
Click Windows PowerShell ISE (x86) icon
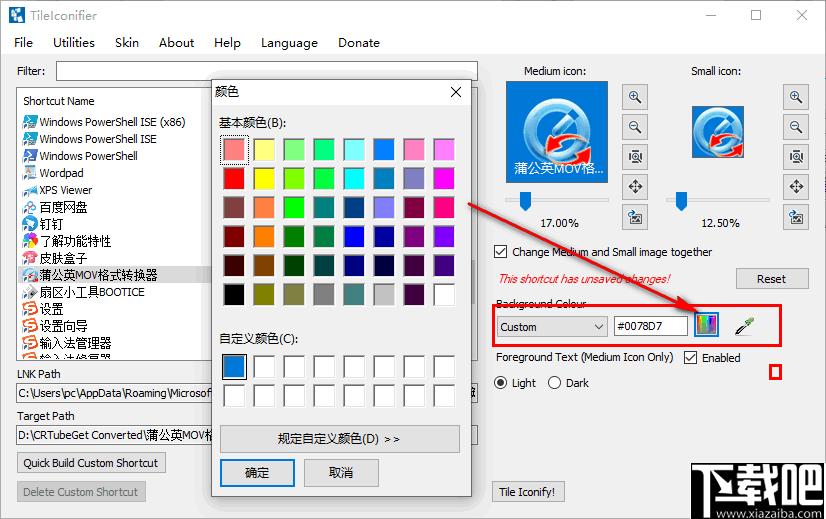click(30, 122)
